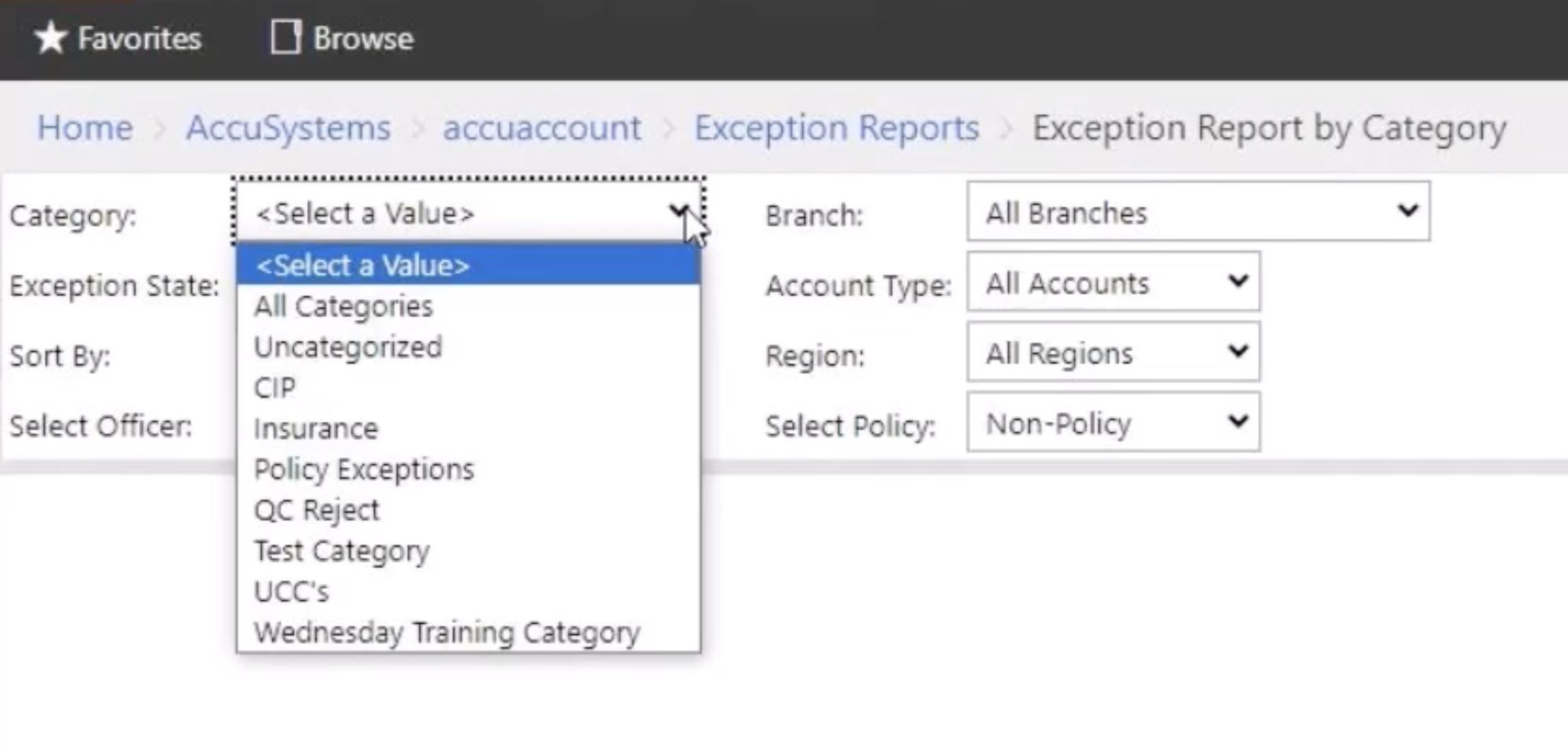Pick the Insurance category option

coord(316,428)
